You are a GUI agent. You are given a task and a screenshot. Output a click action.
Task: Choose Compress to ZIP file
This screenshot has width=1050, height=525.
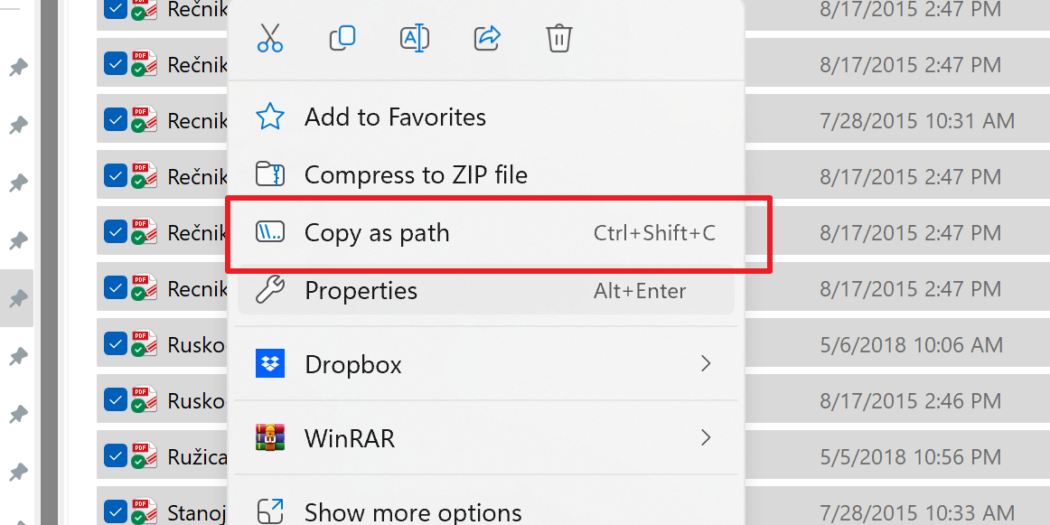(x=486, y=175)
